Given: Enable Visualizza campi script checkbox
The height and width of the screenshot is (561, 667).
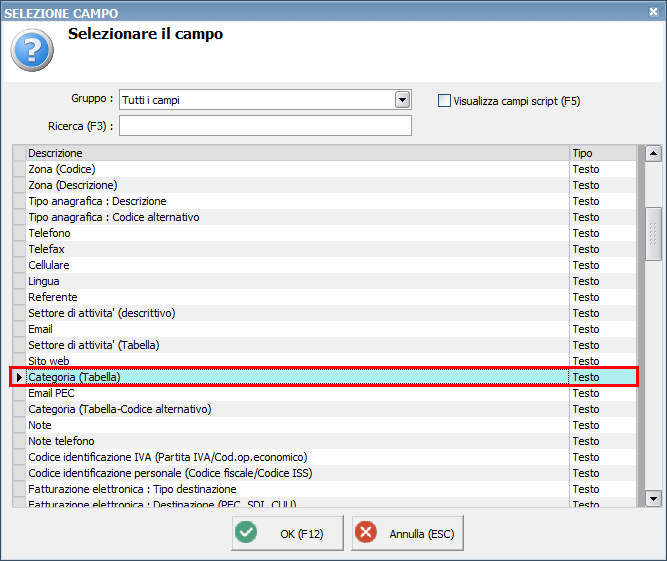Looking at the screenshot, I should point(445,100).
